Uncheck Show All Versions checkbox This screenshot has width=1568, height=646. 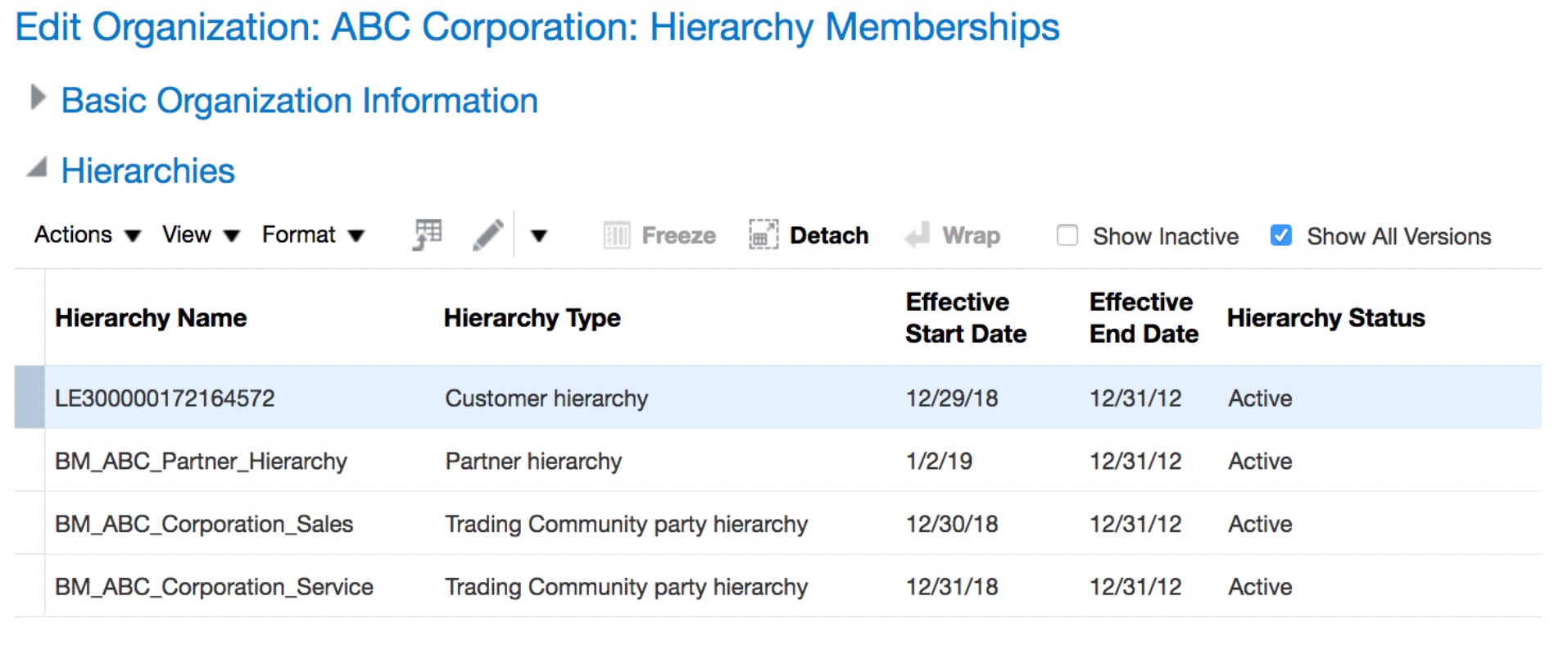(x=1281, y=236)
